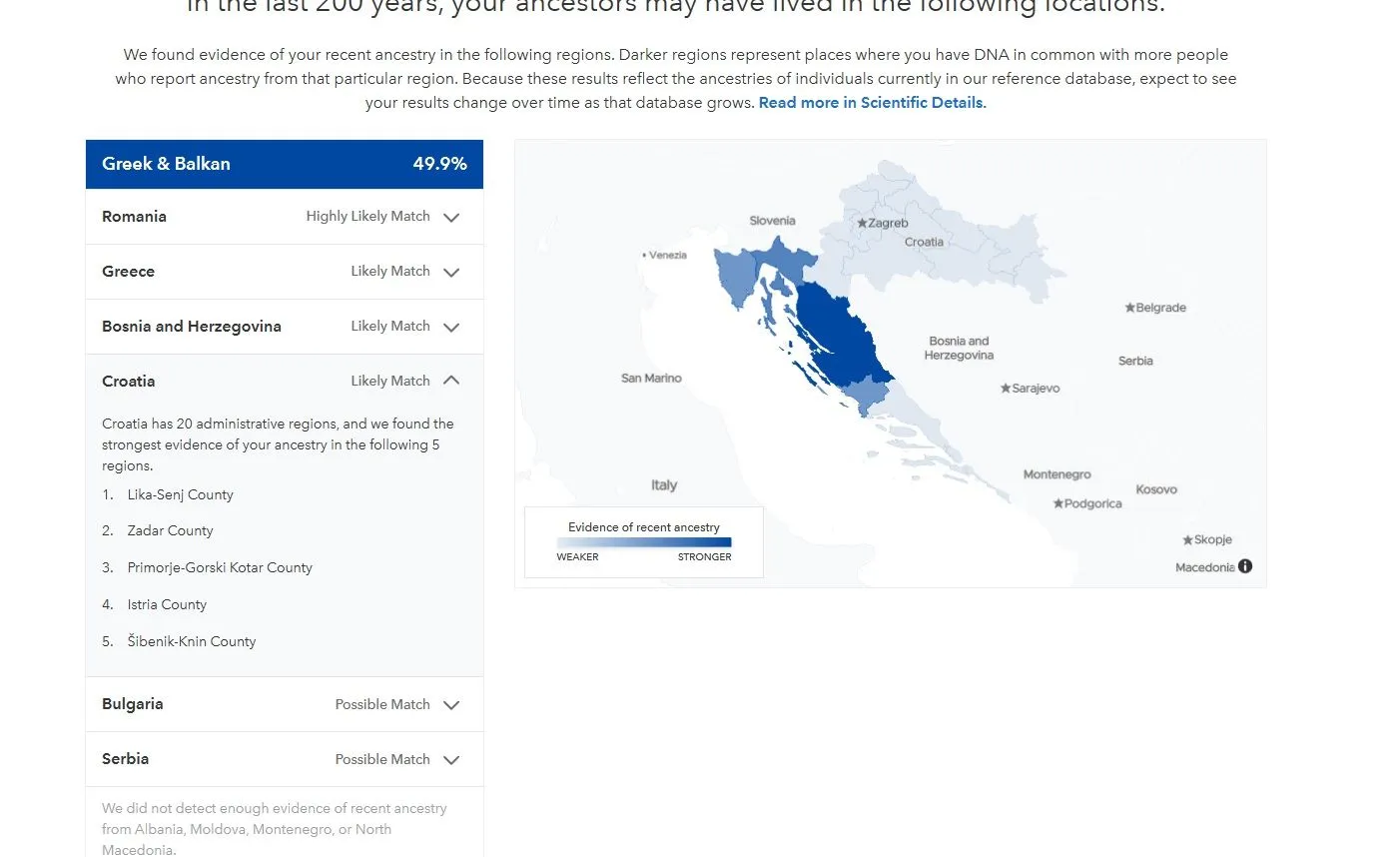The image size is (1400, 857).
Task: Collapse the Croatia section chevron
Action: click(x=451, y=381)
